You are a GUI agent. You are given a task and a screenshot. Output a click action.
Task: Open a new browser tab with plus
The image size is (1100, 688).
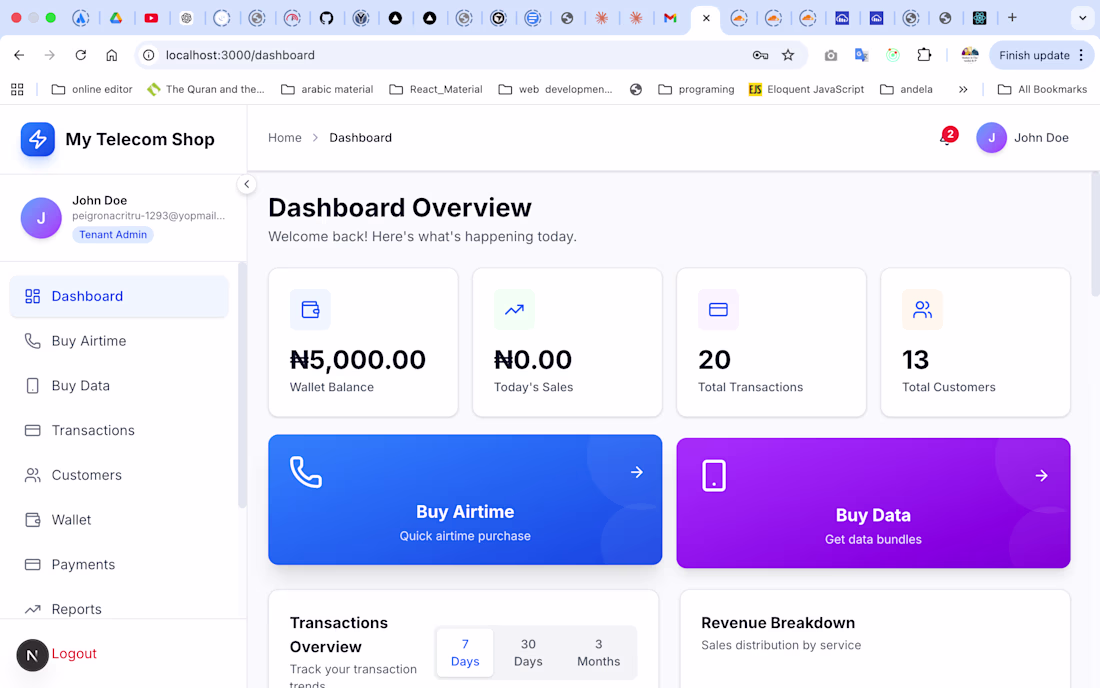[x=1012, y=18]
